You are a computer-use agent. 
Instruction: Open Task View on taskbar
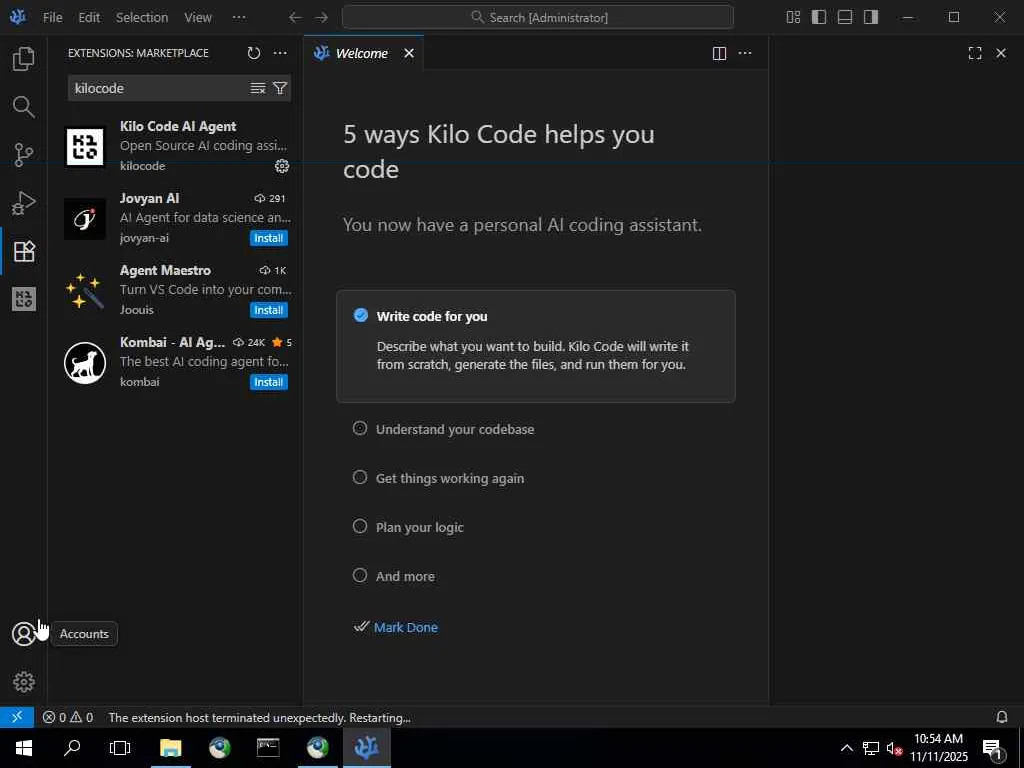tap(120, 748)
